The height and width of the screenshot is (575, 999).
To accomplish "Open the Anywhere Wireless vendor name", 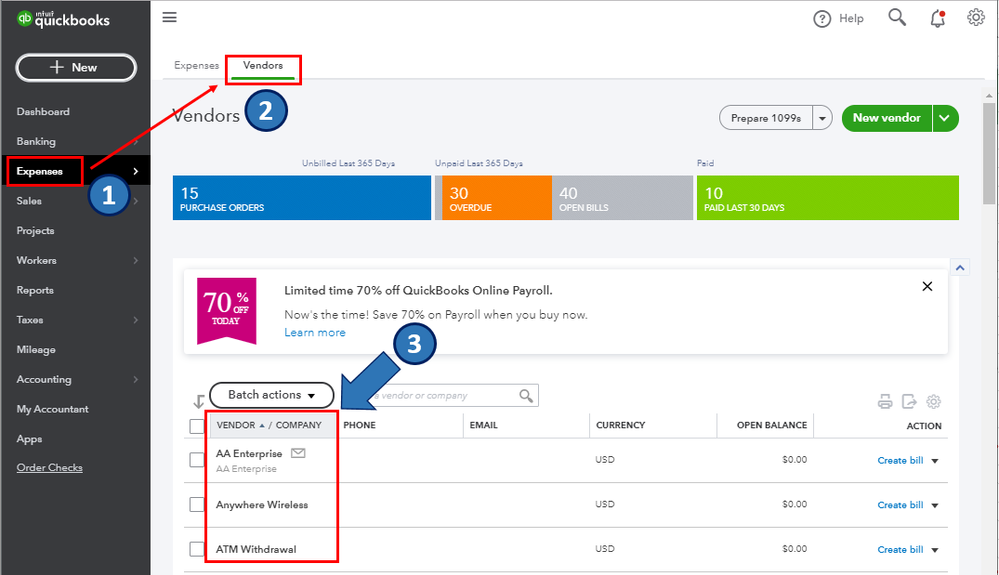I will 262,505.
